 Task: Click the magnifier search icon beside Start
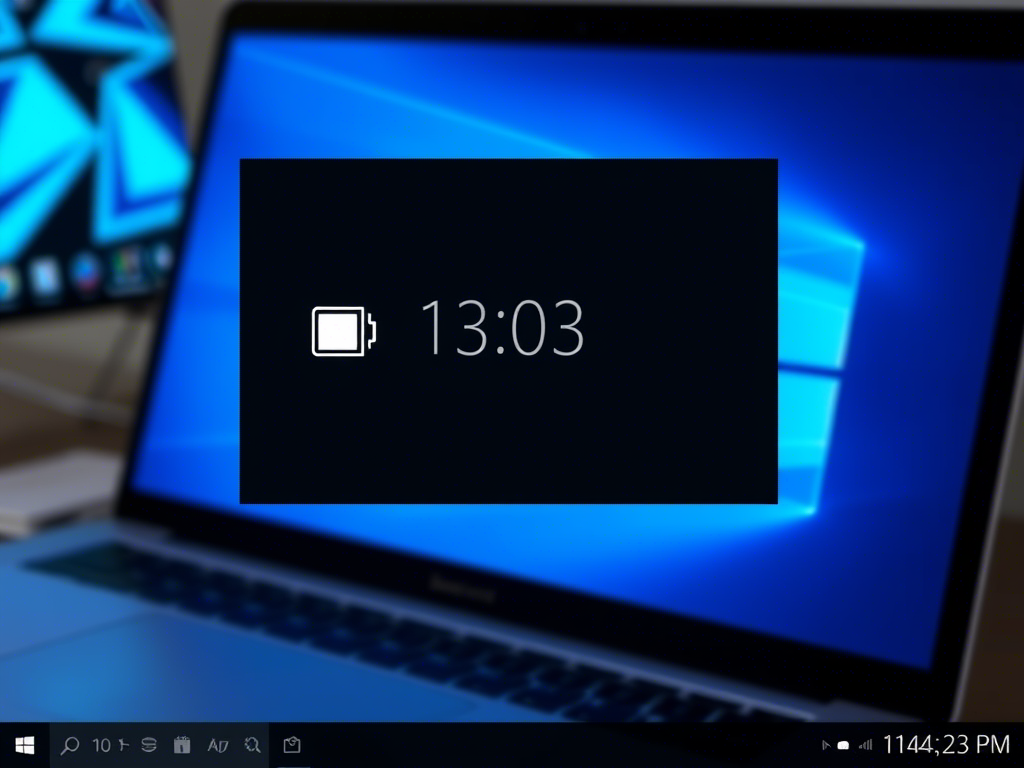pos(69,745)
